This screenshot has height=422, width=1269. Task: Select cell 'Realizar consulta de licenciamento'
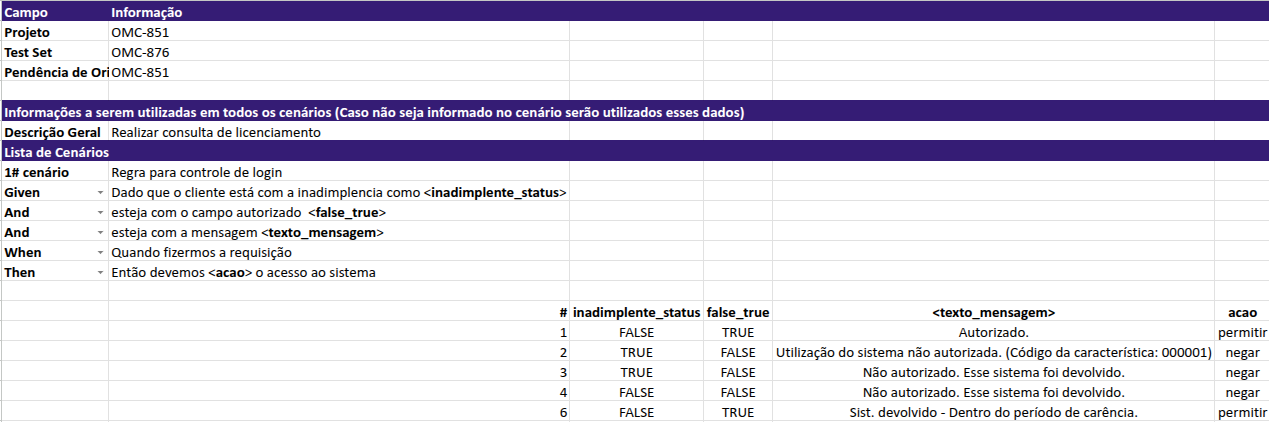tap(215, 132)
